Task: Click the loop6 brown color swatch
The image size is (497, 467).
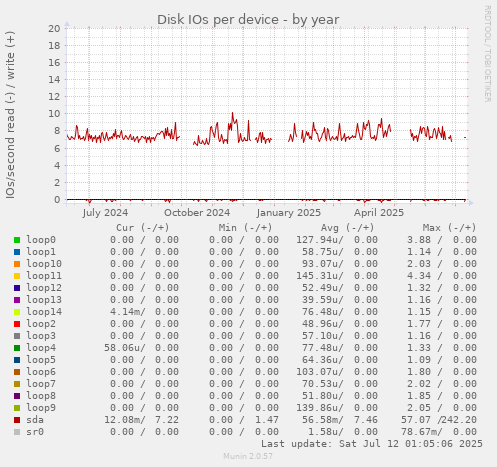Action: point(17,372)
